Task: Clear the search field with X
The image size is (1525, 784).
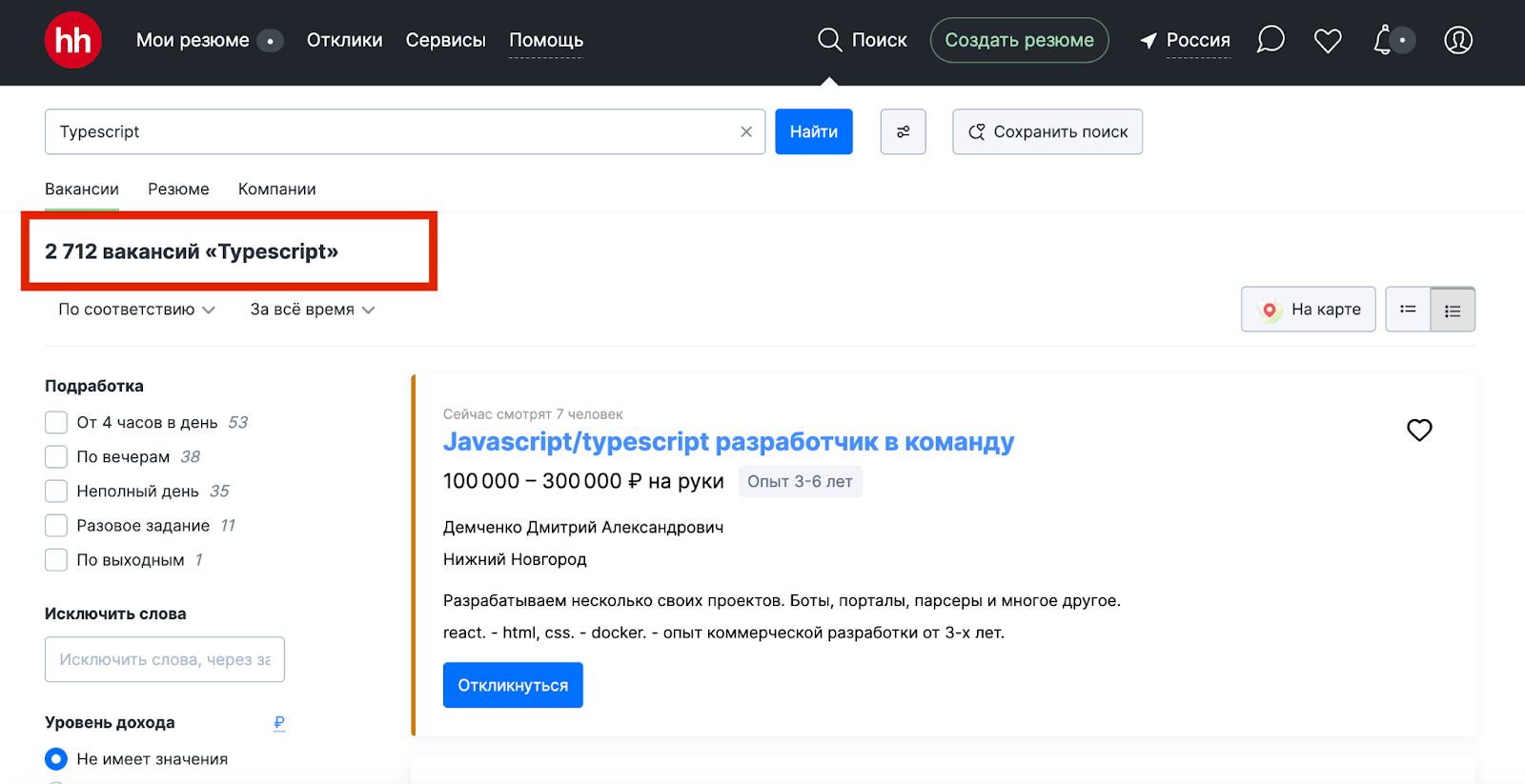Action: point(746,131)
